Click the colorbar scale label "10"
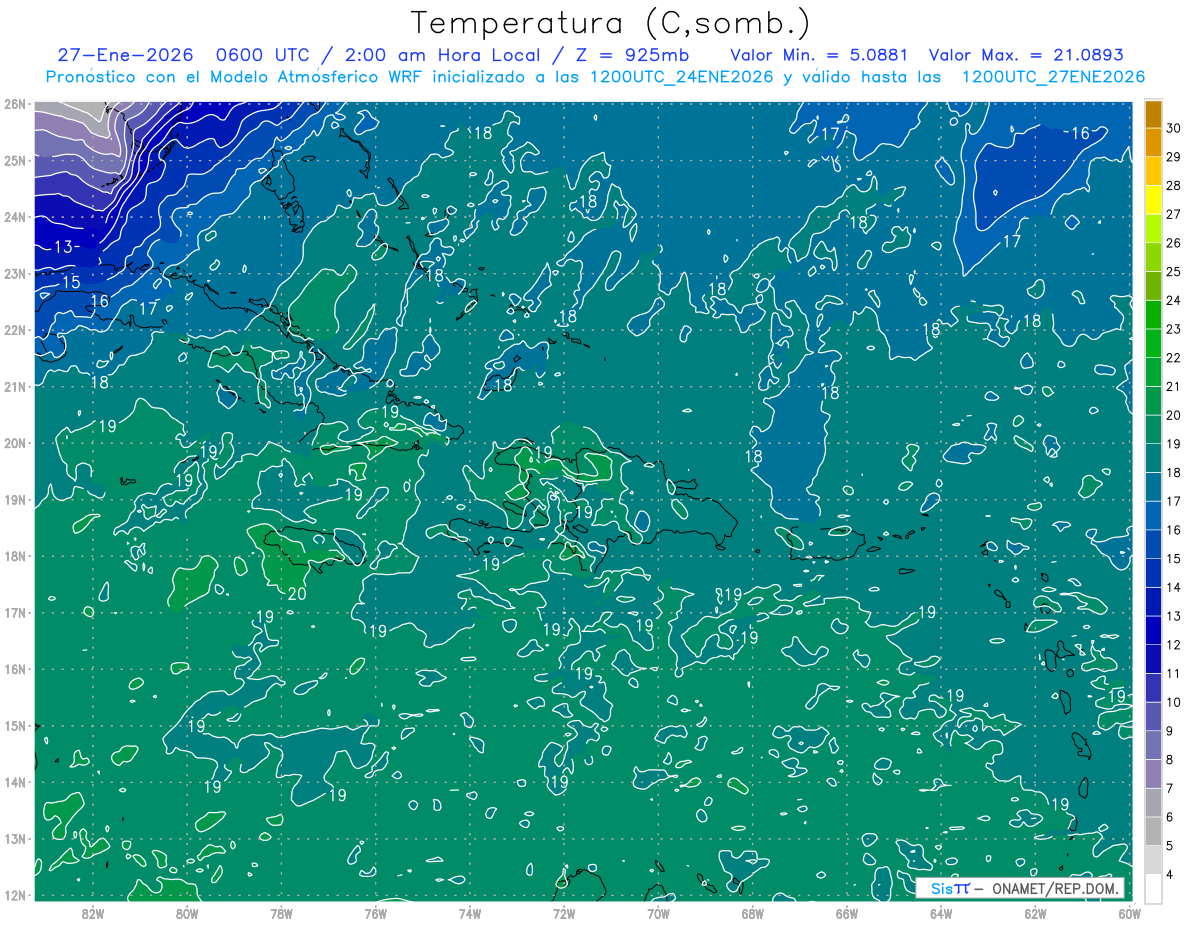 tap(1173, 702)
